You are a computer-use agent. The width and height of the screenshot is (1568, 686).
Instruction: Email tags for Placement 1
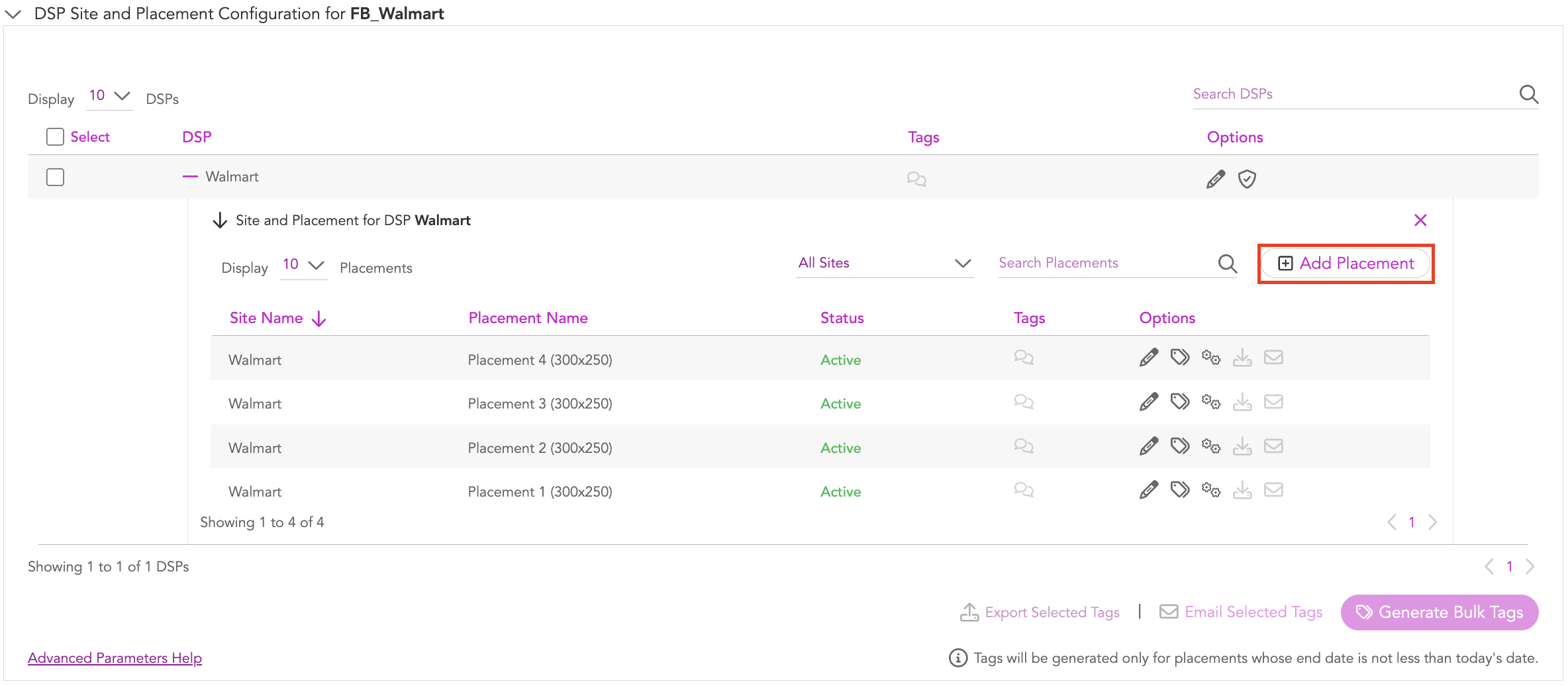1273,490
